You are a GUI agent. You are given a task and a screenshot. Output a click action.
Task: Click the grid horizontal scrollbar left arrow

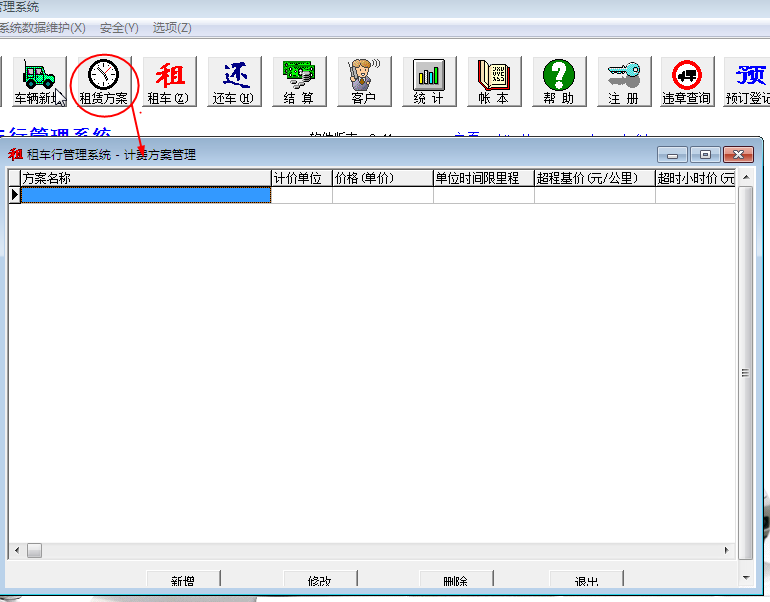coord(17,550)
